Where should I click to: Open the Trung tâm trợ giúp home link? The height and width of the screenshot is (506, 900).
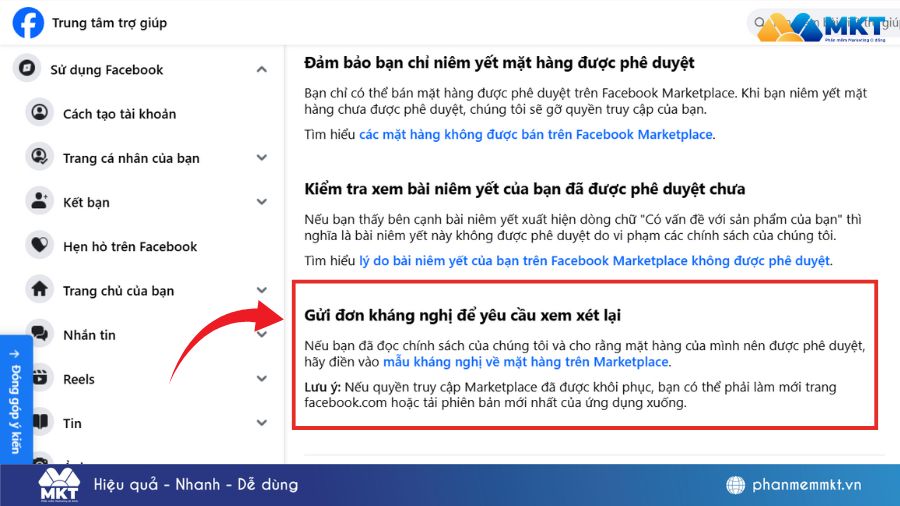(109, 23)
